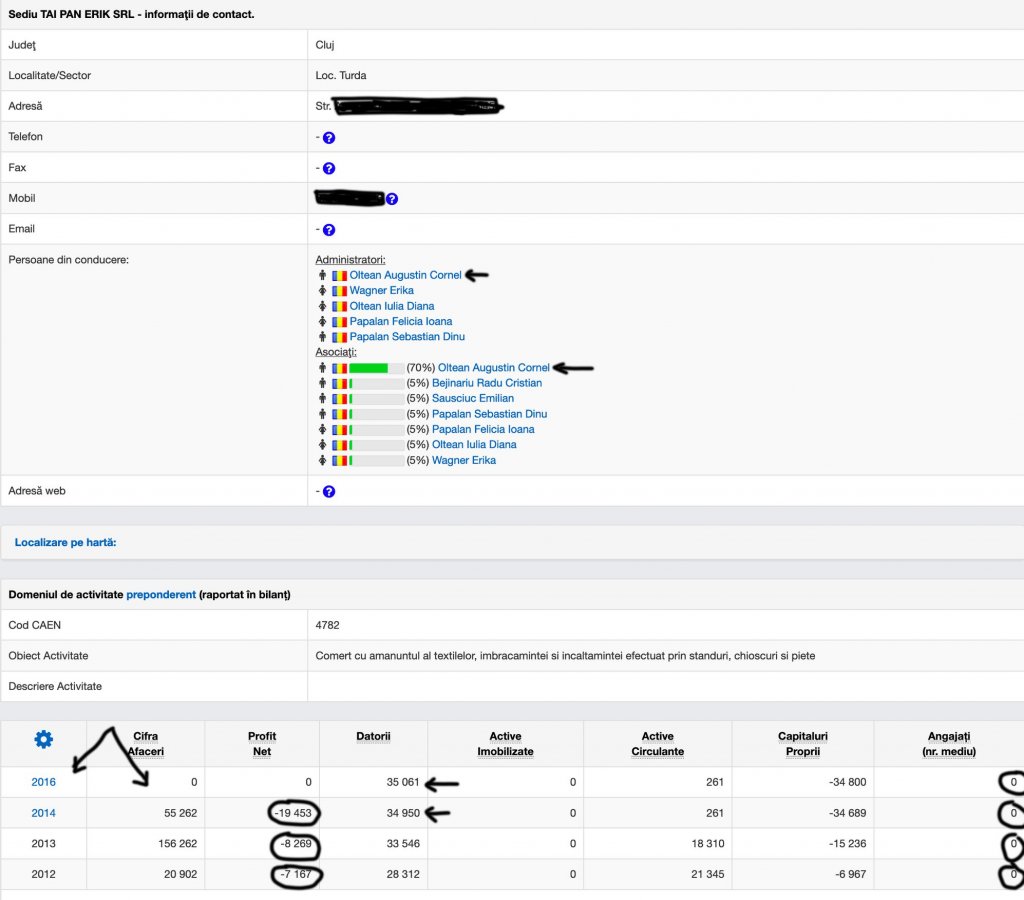Open the 70% associate Oltean Augustin Cornel link

(x=494, y=368)
